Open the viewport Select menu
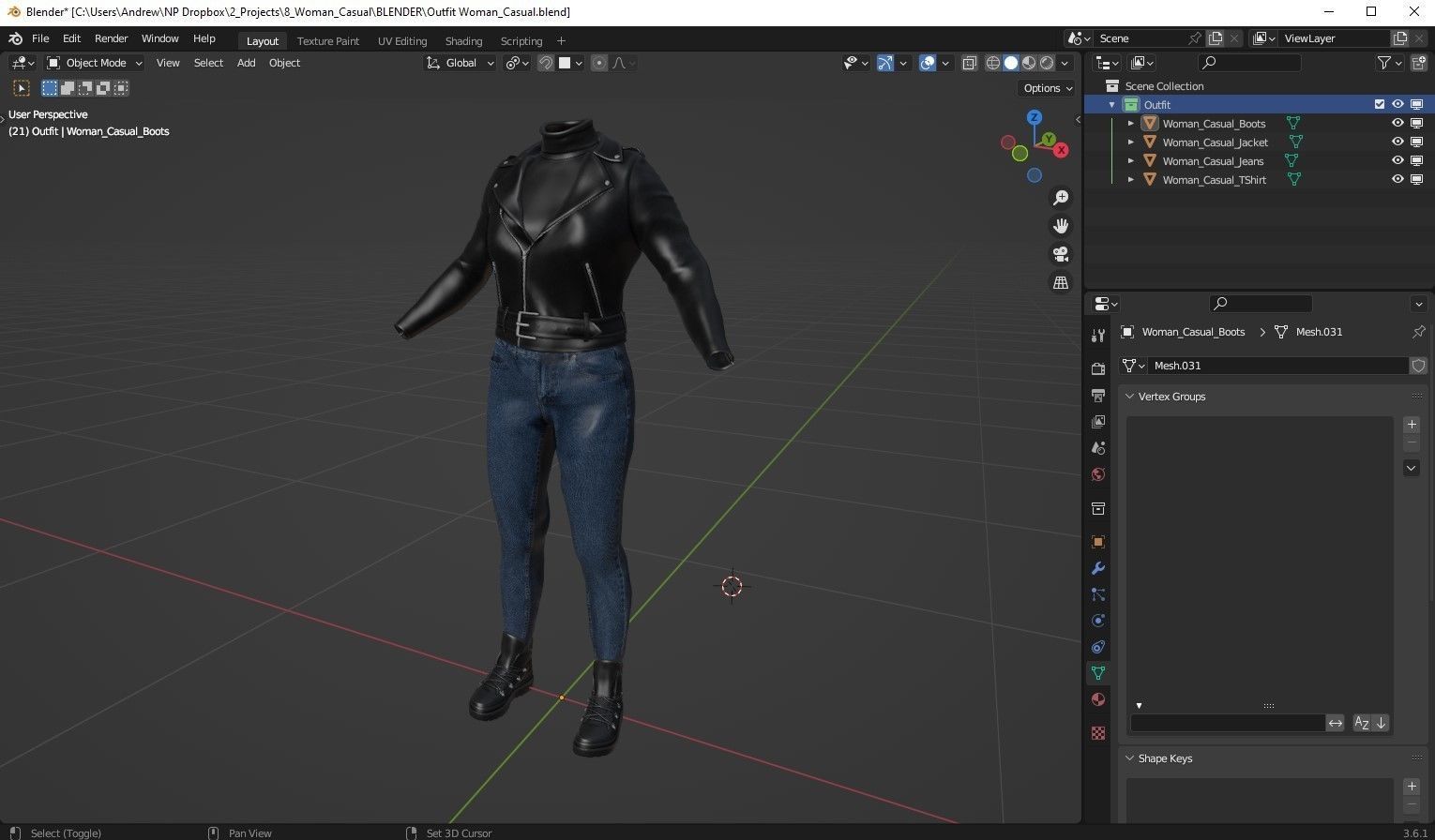1435x840 pixels. (208, 63)
